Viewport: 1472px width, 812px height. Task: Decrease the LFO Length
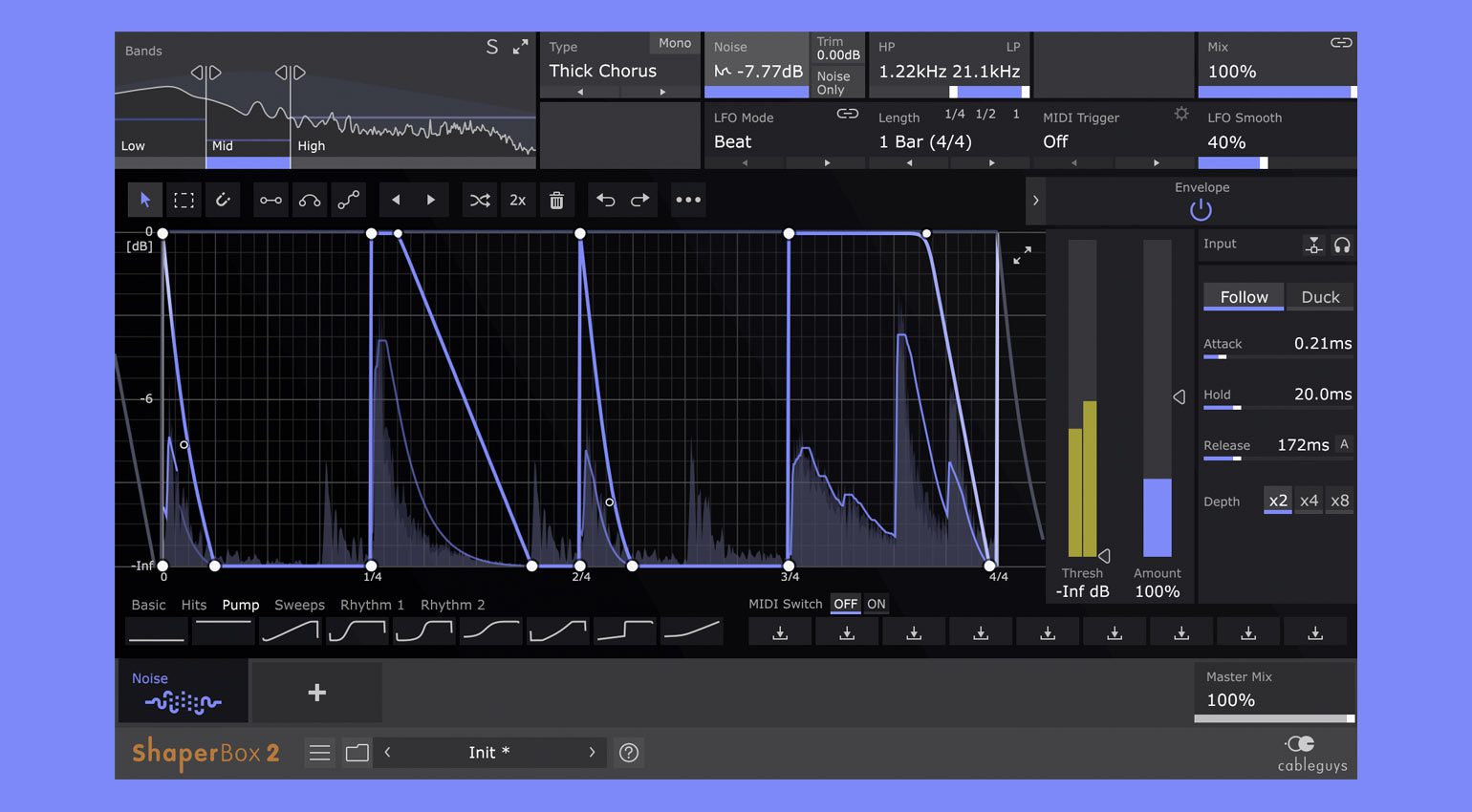(x=909, y=162)
